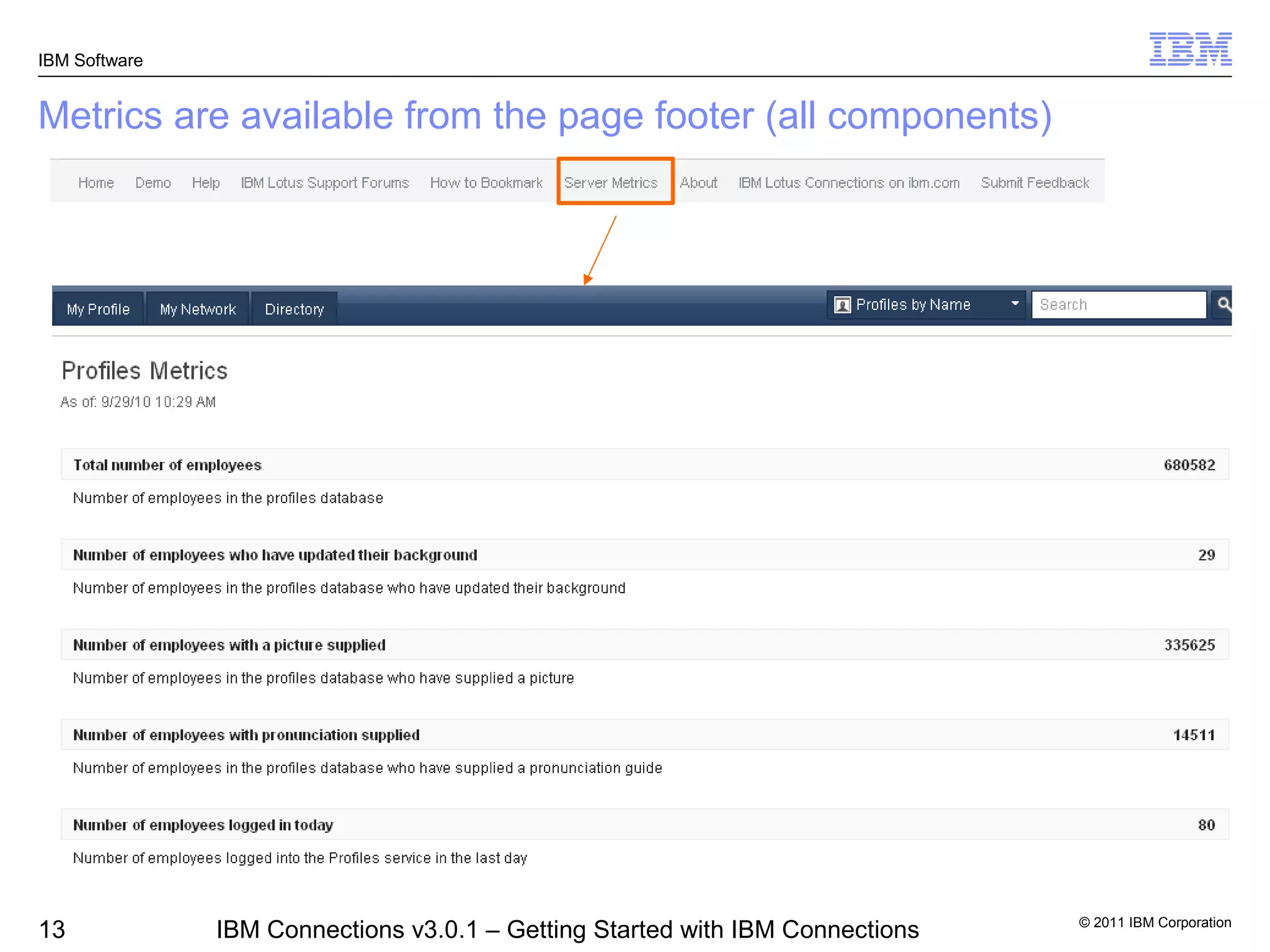Click the person icon beside Profiles by Name
The height and width of the screenshot is (952, 1270).
pos(842,305)
